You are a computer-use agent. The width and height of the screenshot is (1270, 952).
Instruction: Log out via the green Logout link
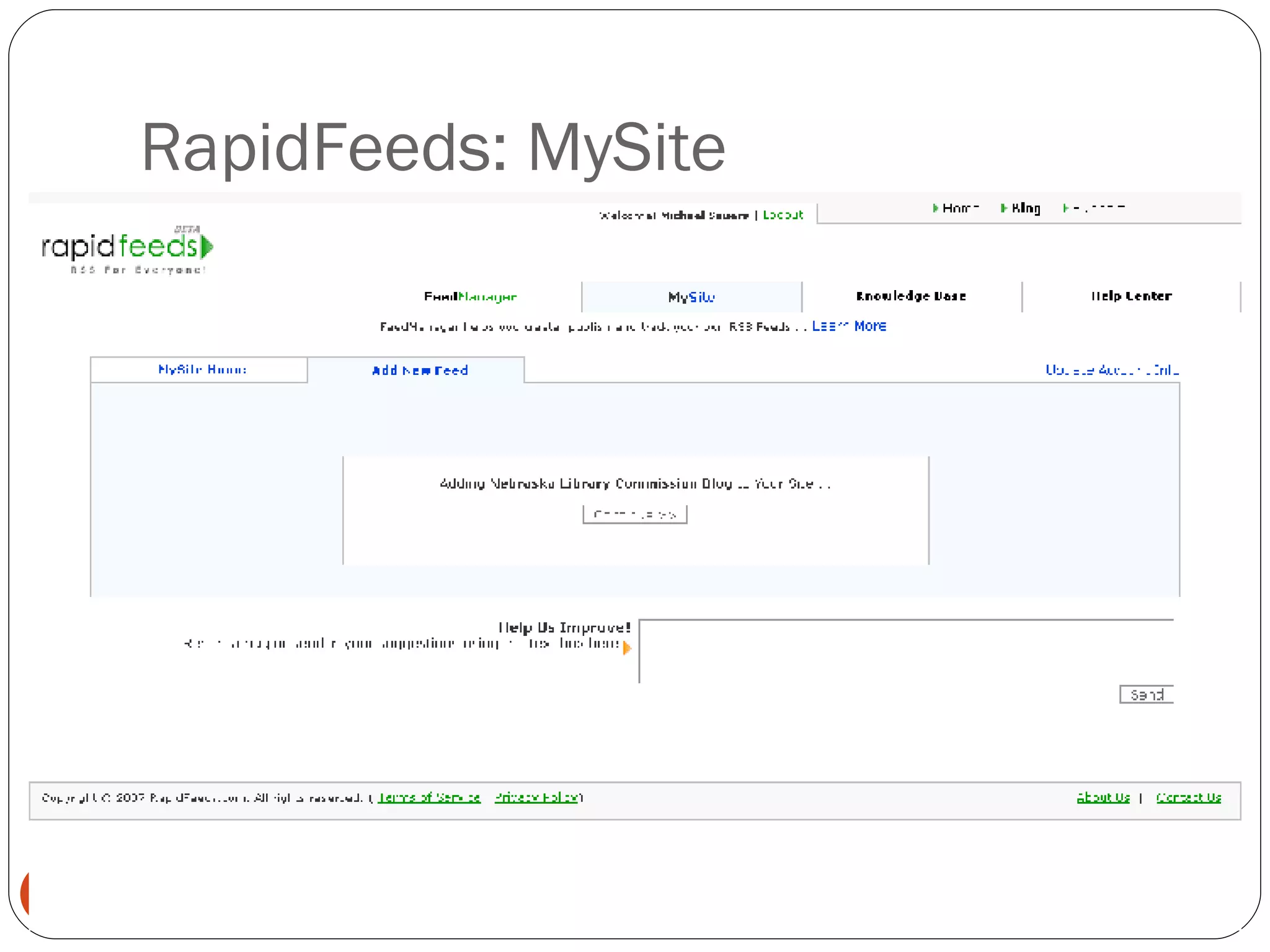783,215
